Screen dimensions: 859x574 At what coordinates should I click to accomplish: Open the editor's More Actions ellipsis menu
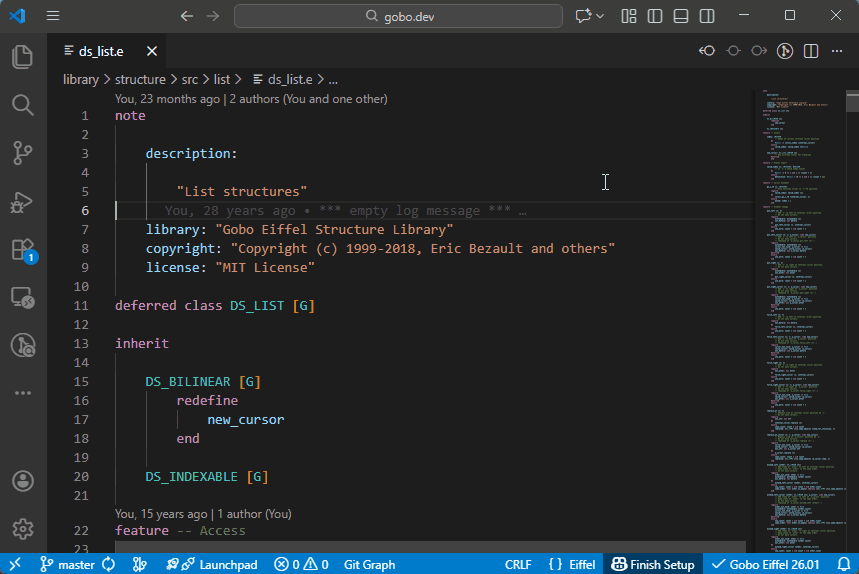[x=837, y=51]
